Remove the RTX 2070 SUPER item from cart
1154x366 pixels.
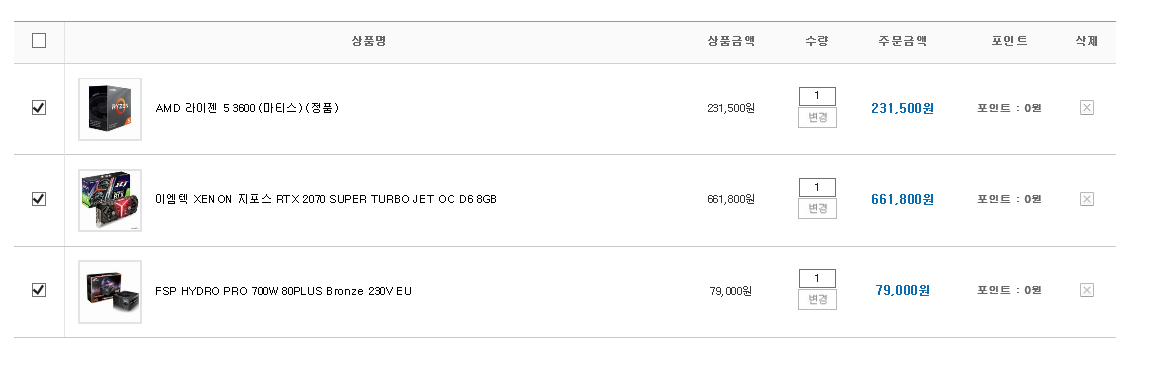[x=1086, y=199]
